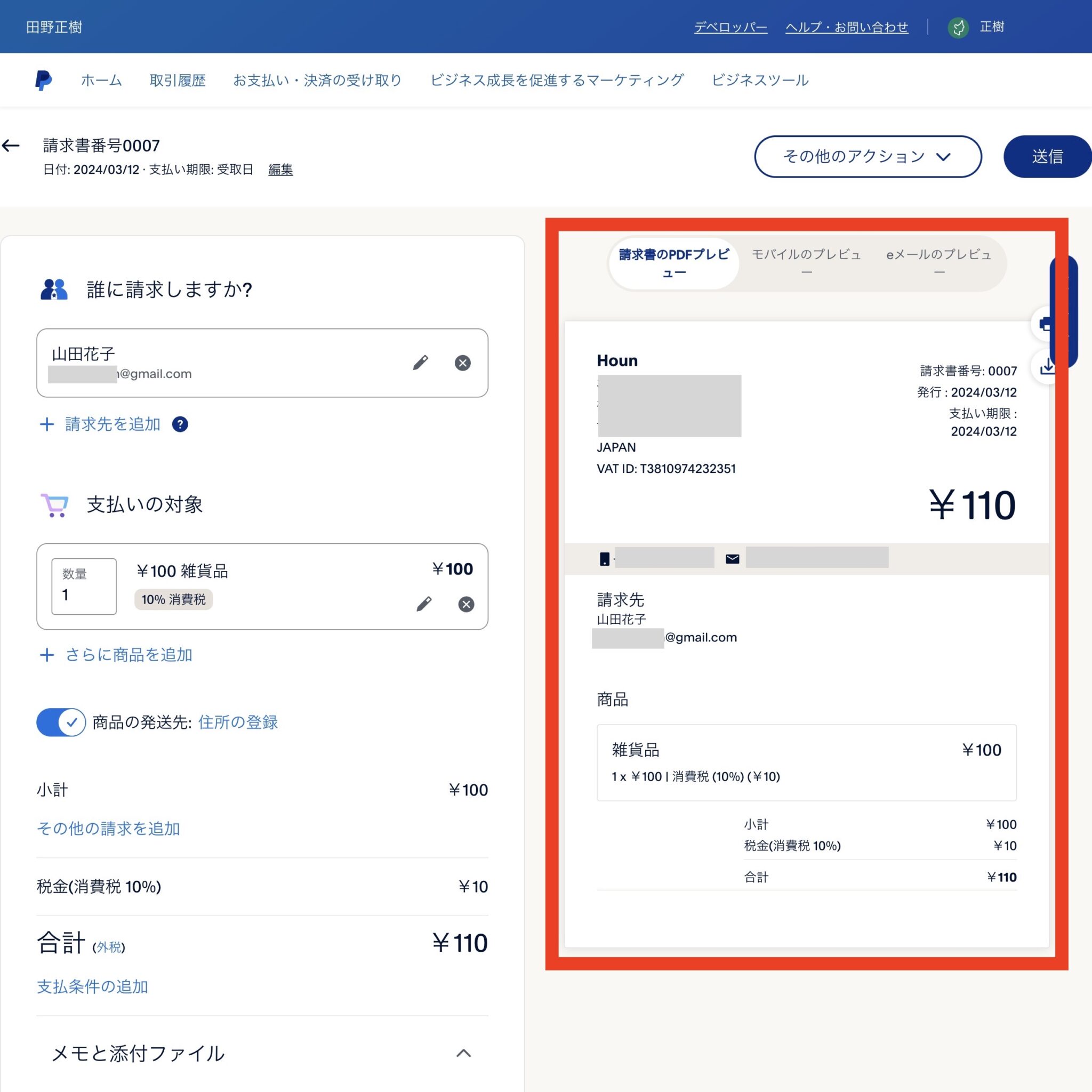Click the 正樹 account avatar icon
This screenshot has height=1092, width=1092.
click(x=958, y=26)
